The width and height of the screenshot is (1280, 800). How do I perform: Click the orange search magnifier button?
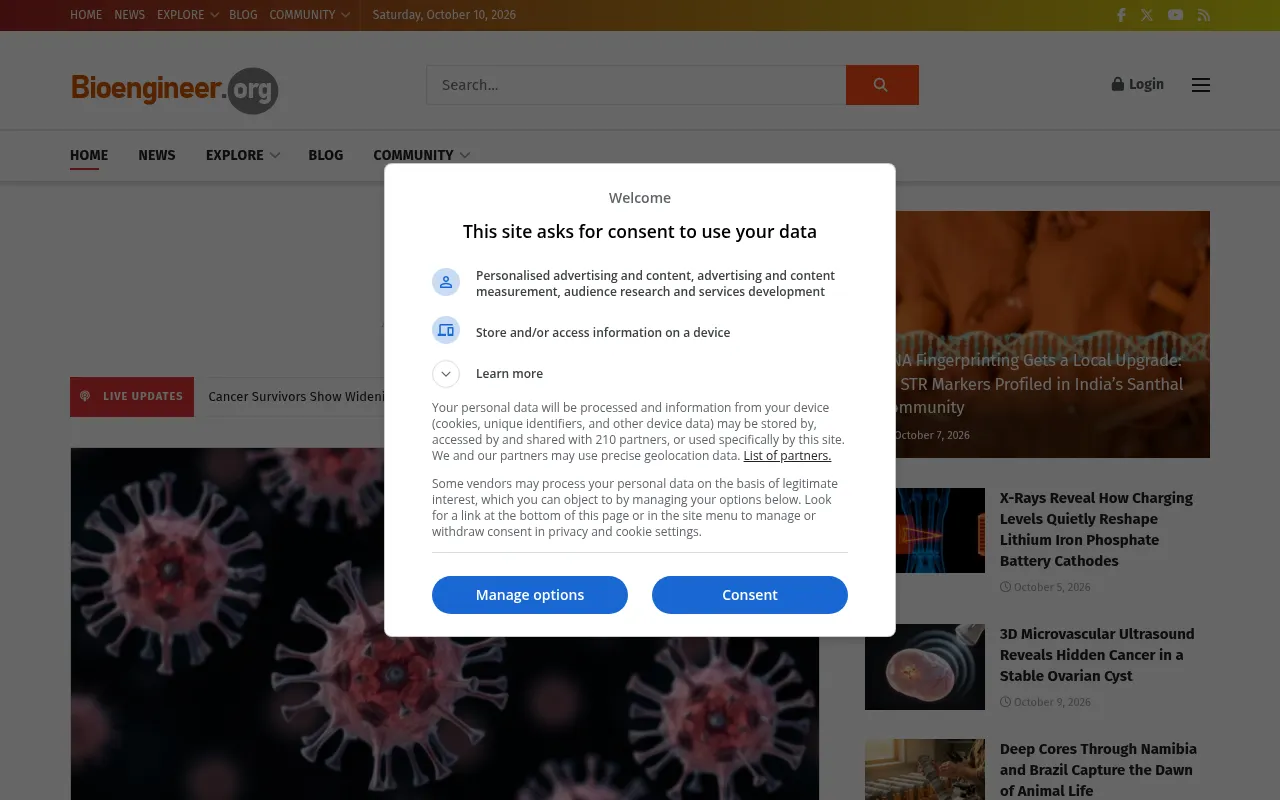click(x=882, y=85)
